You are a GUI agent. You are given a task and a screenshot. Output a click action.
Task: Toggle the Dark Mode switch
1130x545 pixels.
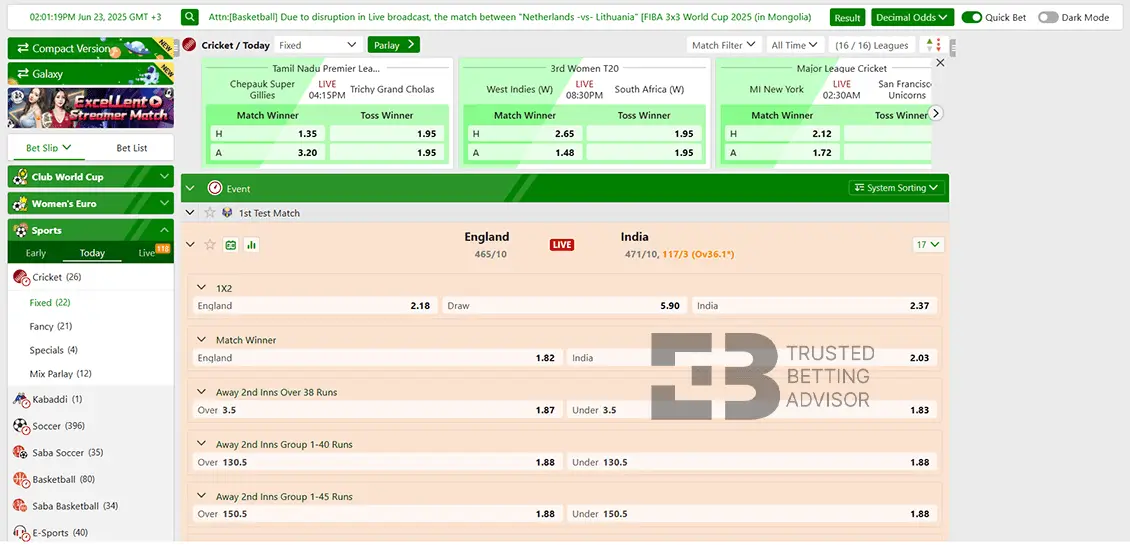pyautogui.click(x=1049, y=17)
